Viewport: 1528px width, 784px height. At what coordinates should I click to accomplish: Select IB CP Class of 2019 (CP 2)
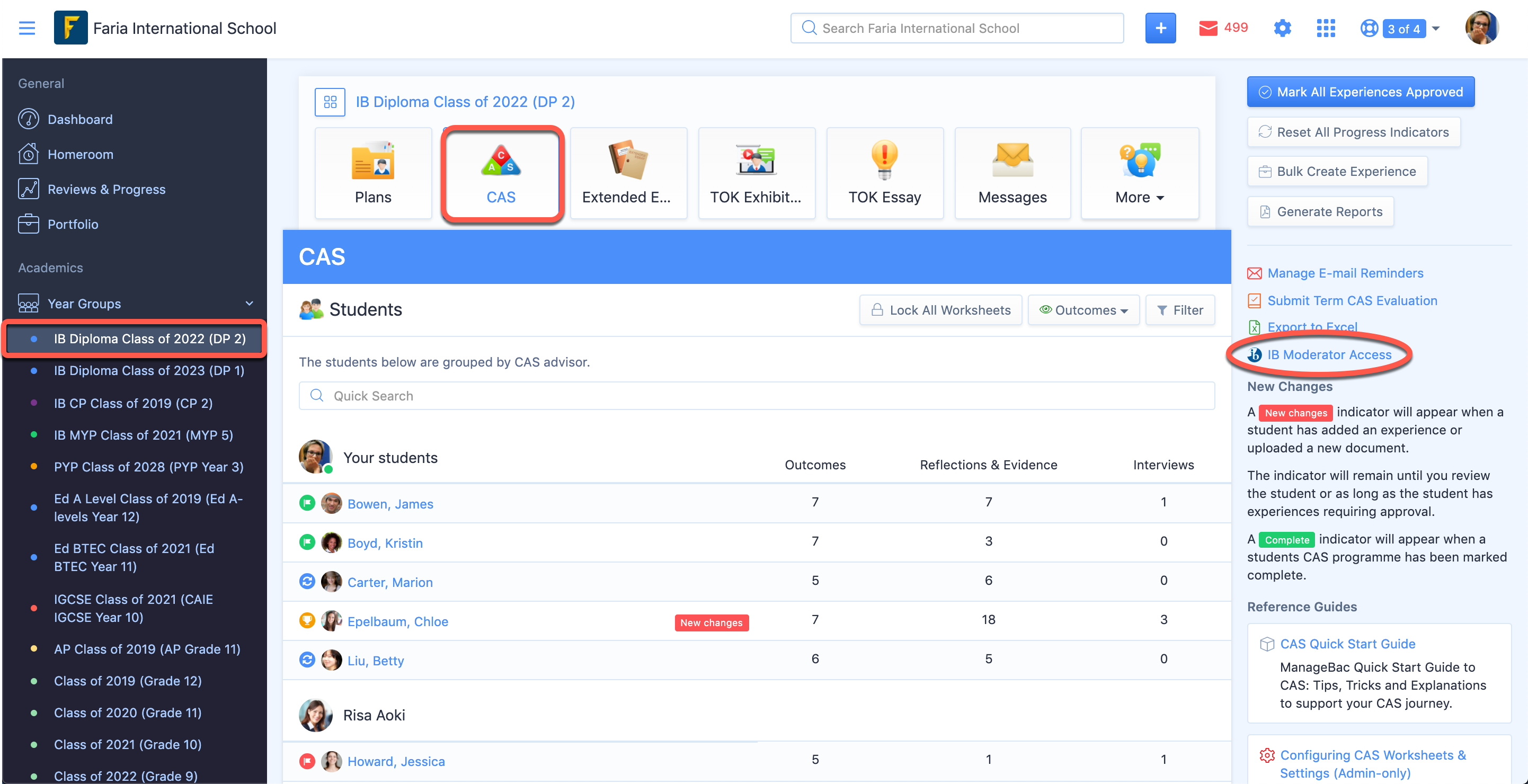(133, 403)
